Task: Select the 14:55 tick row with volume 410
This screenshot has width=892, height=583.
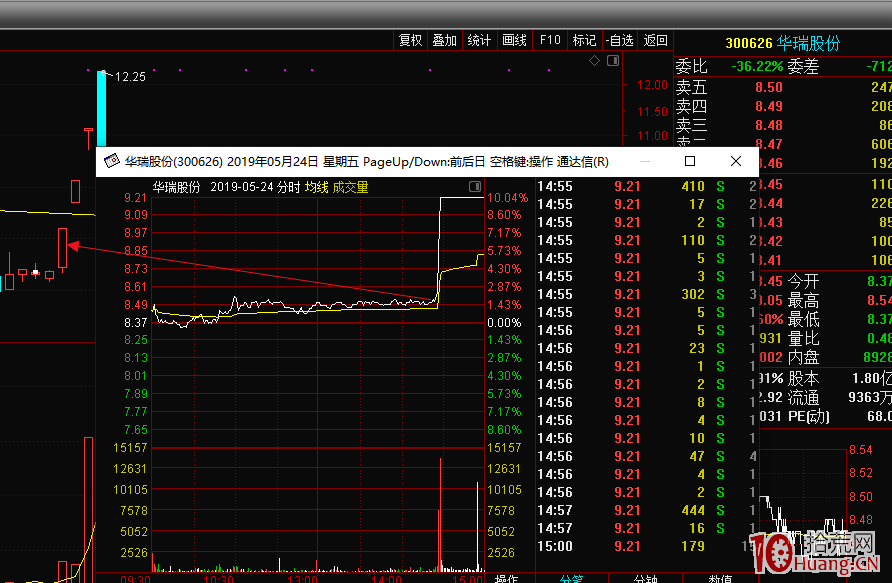Action: click(x=646, y=186)
